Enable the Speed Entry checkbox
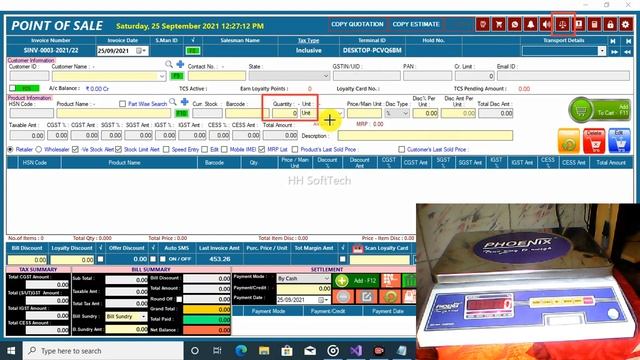This screenshot has width=640, height=360. pyautogui.click(x=166, y=149)
